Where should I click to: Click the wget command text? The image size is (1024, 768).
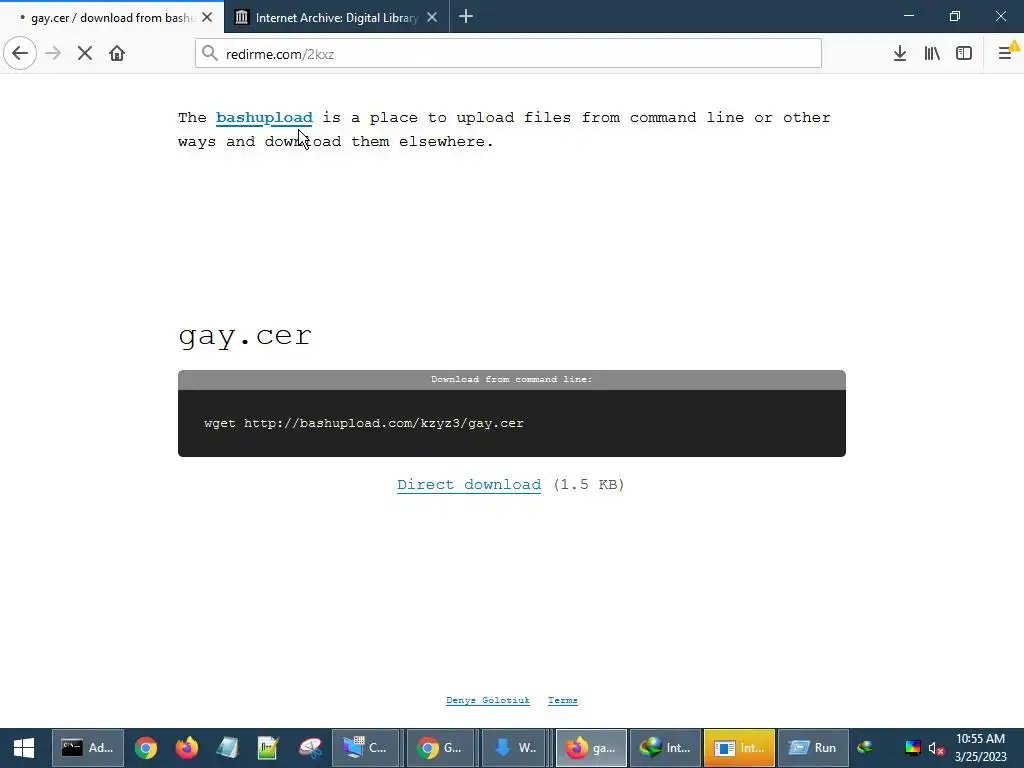[x=364, y=423]
